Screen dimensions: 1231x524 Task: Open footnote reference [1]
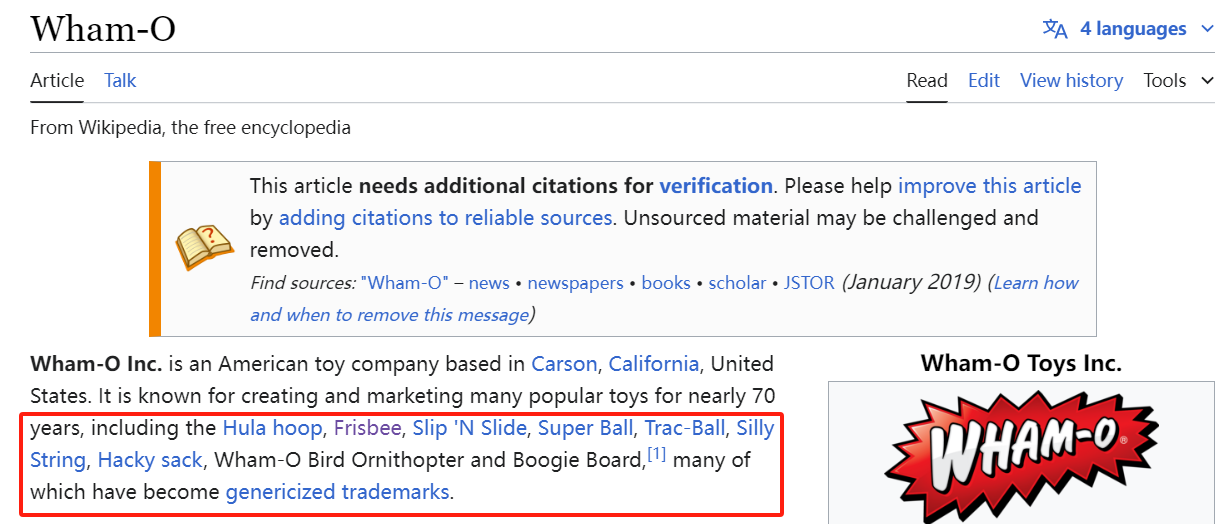[656, 455]
